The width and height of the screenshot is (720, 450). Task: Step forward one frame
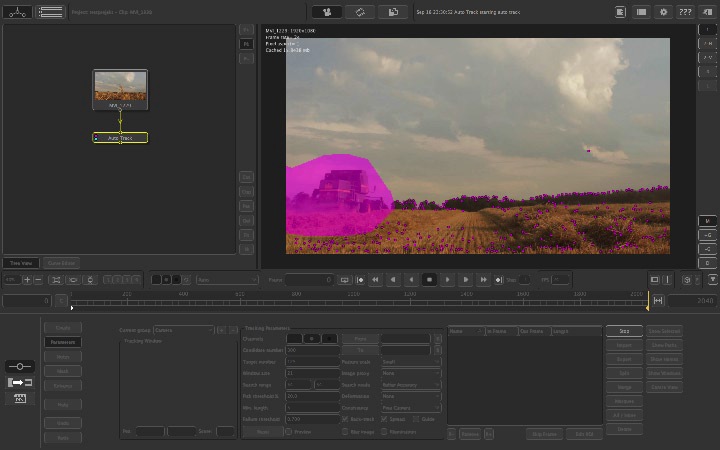click(465, 280)
